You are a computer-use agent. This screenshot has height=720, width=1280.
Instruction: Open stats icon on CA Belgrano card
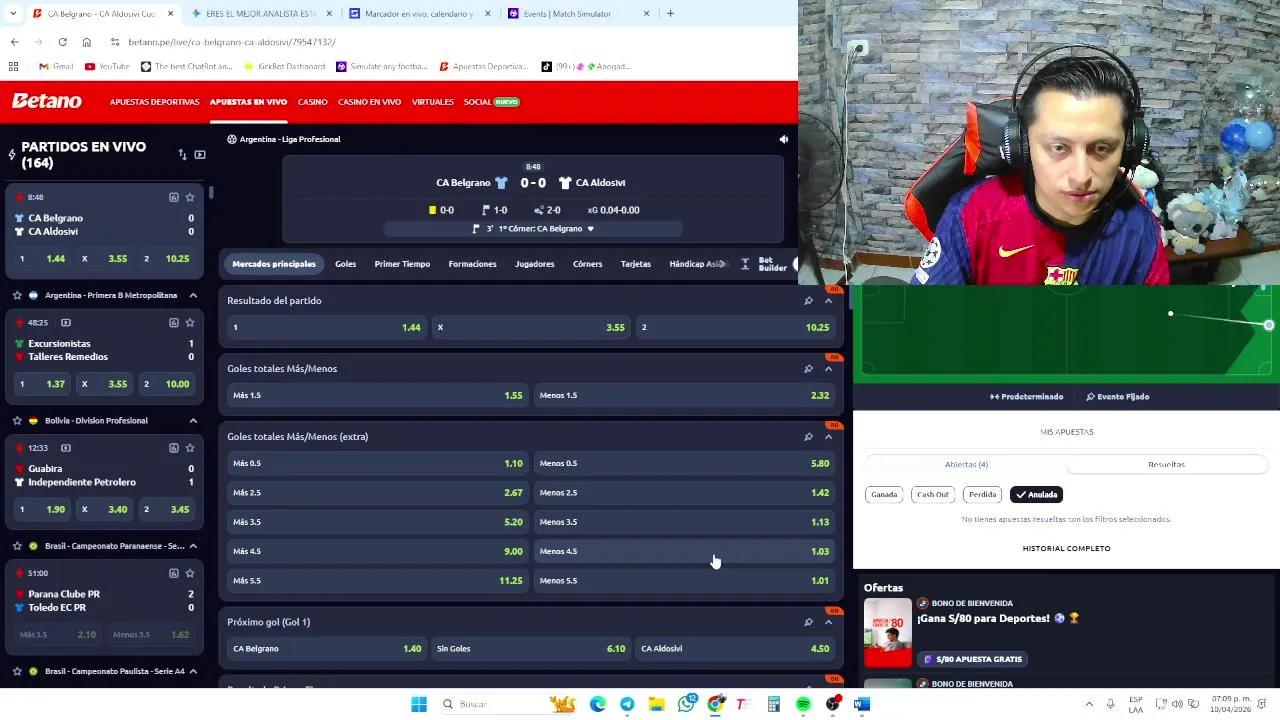click(173, 197)
